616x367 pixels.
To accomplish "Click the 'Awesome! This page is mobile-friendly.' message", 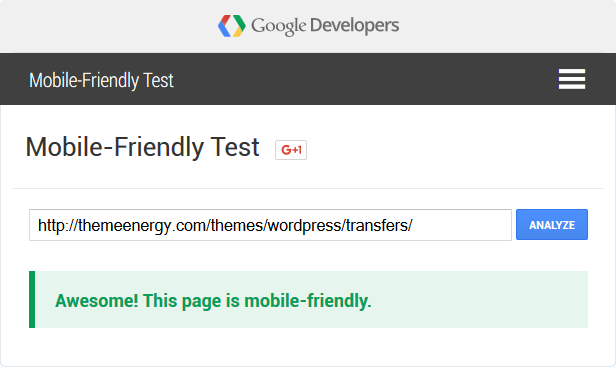I will coord(213,301).
